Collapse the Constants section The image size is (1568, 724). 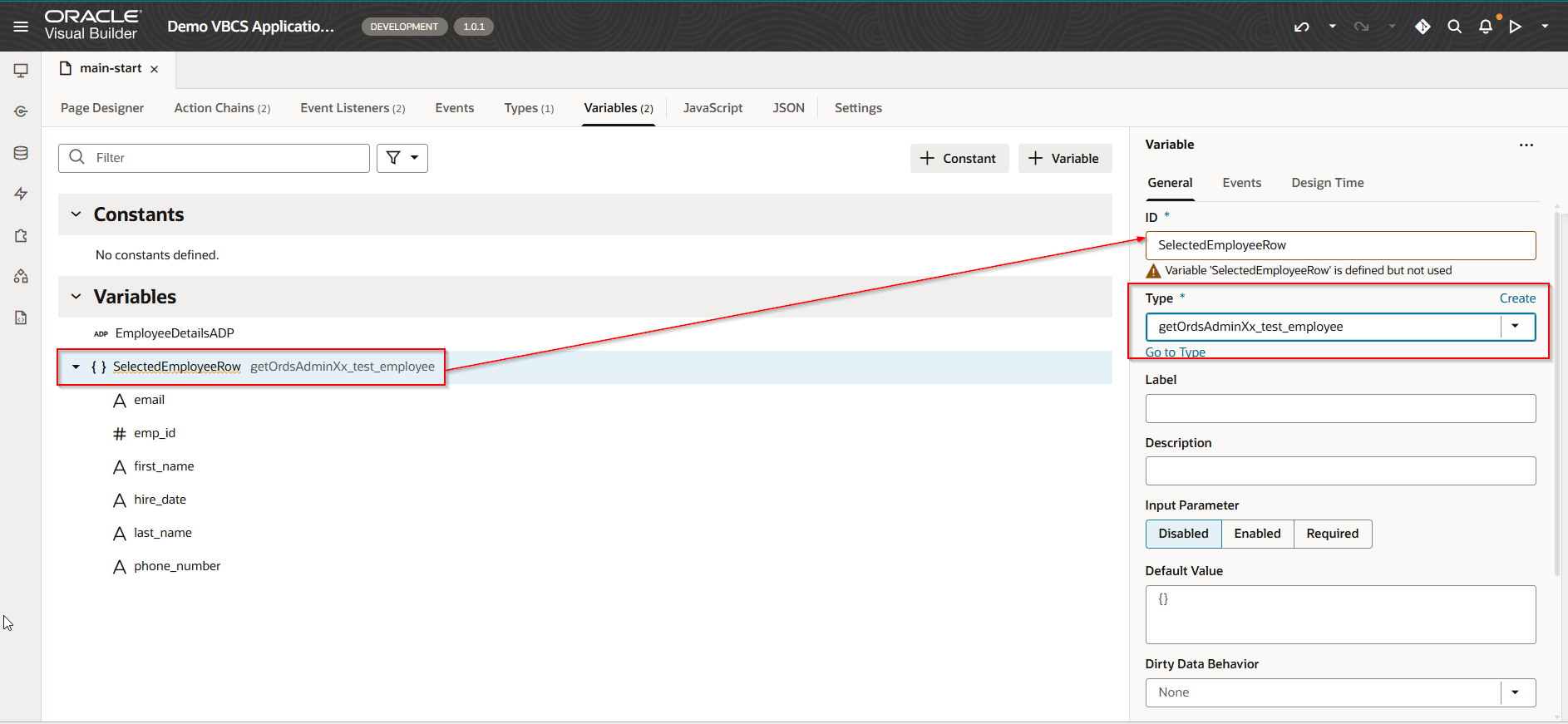[76, 214]
